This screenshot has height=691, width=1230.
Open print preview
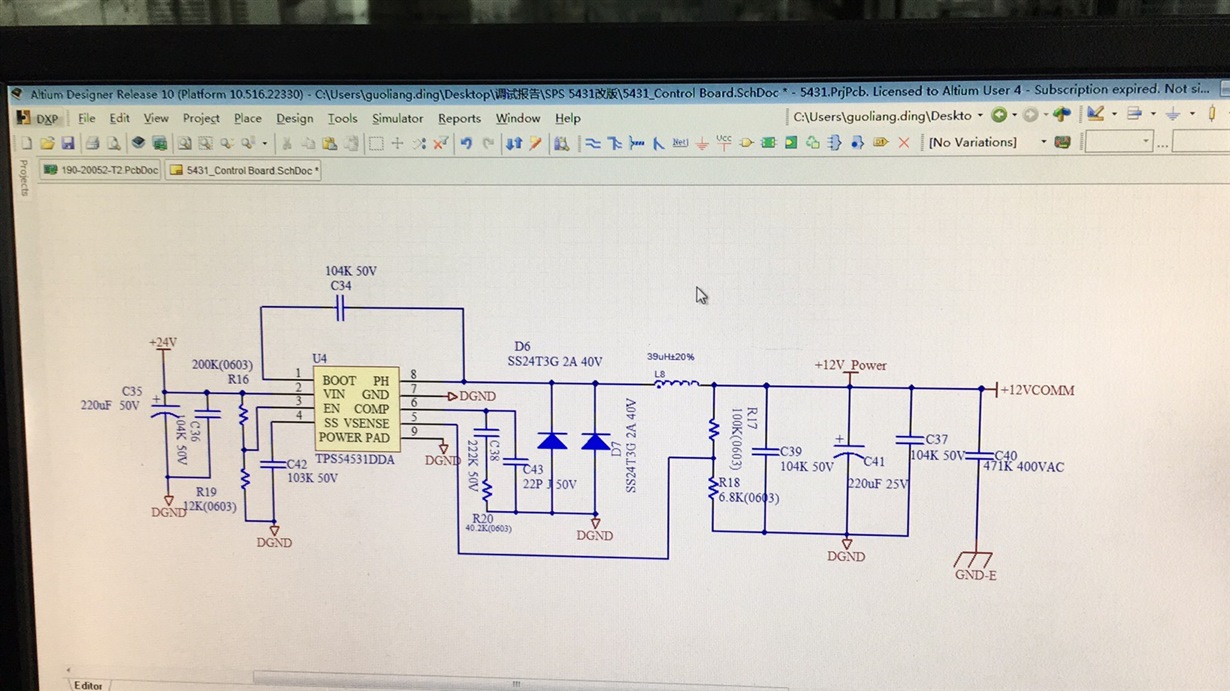point(114,143)
